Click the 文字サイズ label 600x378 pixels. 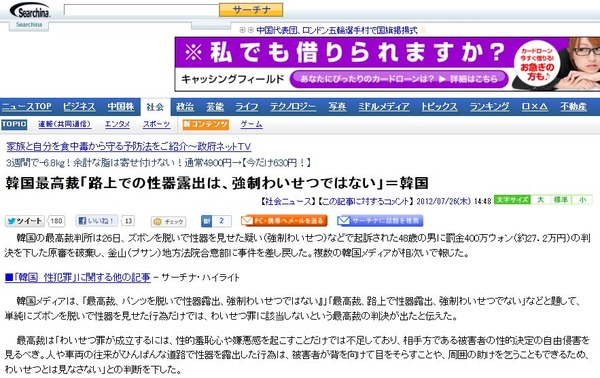pyautogui.click(x=512, y=200)
